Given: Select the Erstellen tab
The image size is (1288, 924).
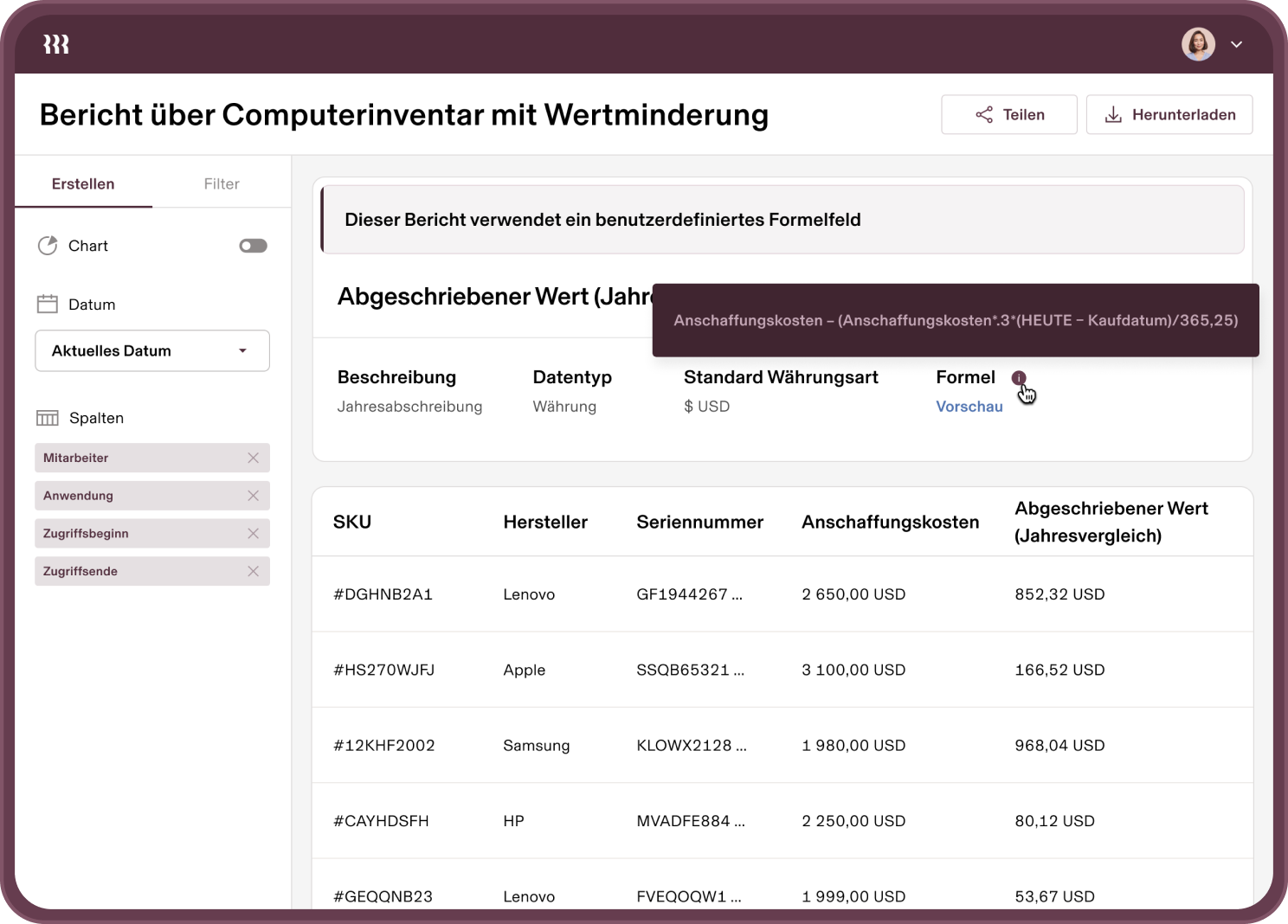Looking at the screenshot, I should [83, 184].
